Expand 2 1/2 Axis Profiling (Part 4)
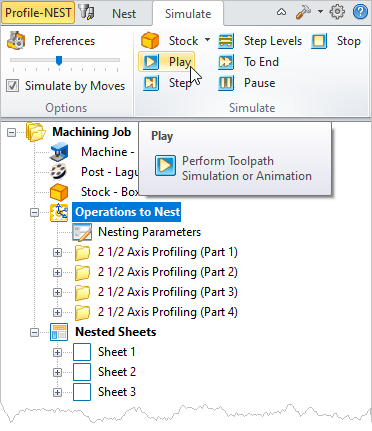The width and height of the screenshot is (372, 431). 57,312
